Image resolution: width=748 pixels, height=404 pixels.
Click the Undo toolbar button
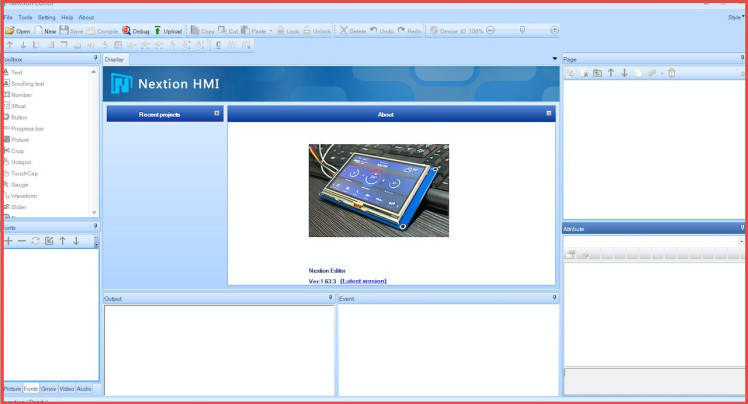pyautogui.click(x=382, y=31)
